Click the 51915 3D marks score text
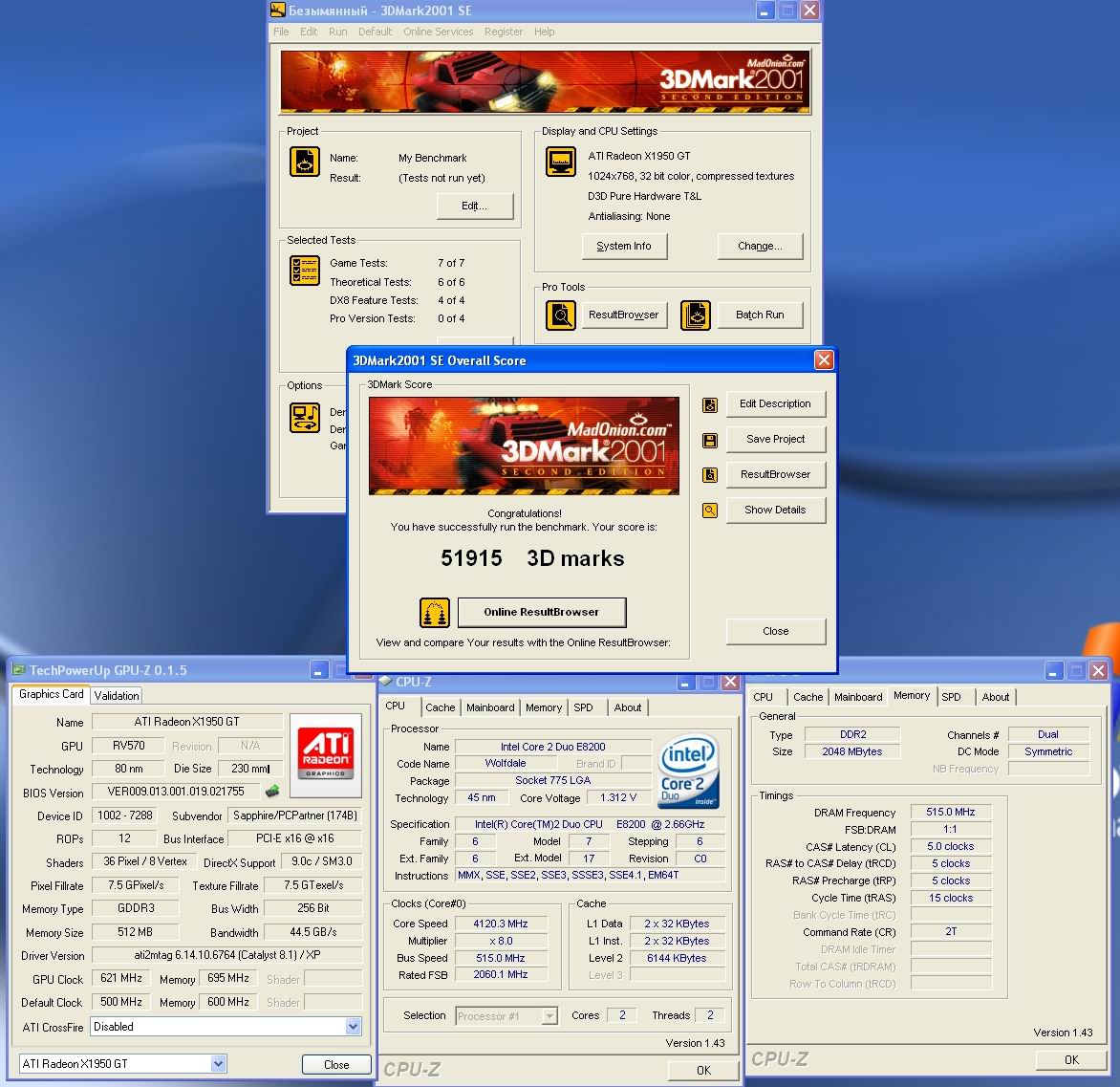 pos(532,558)
